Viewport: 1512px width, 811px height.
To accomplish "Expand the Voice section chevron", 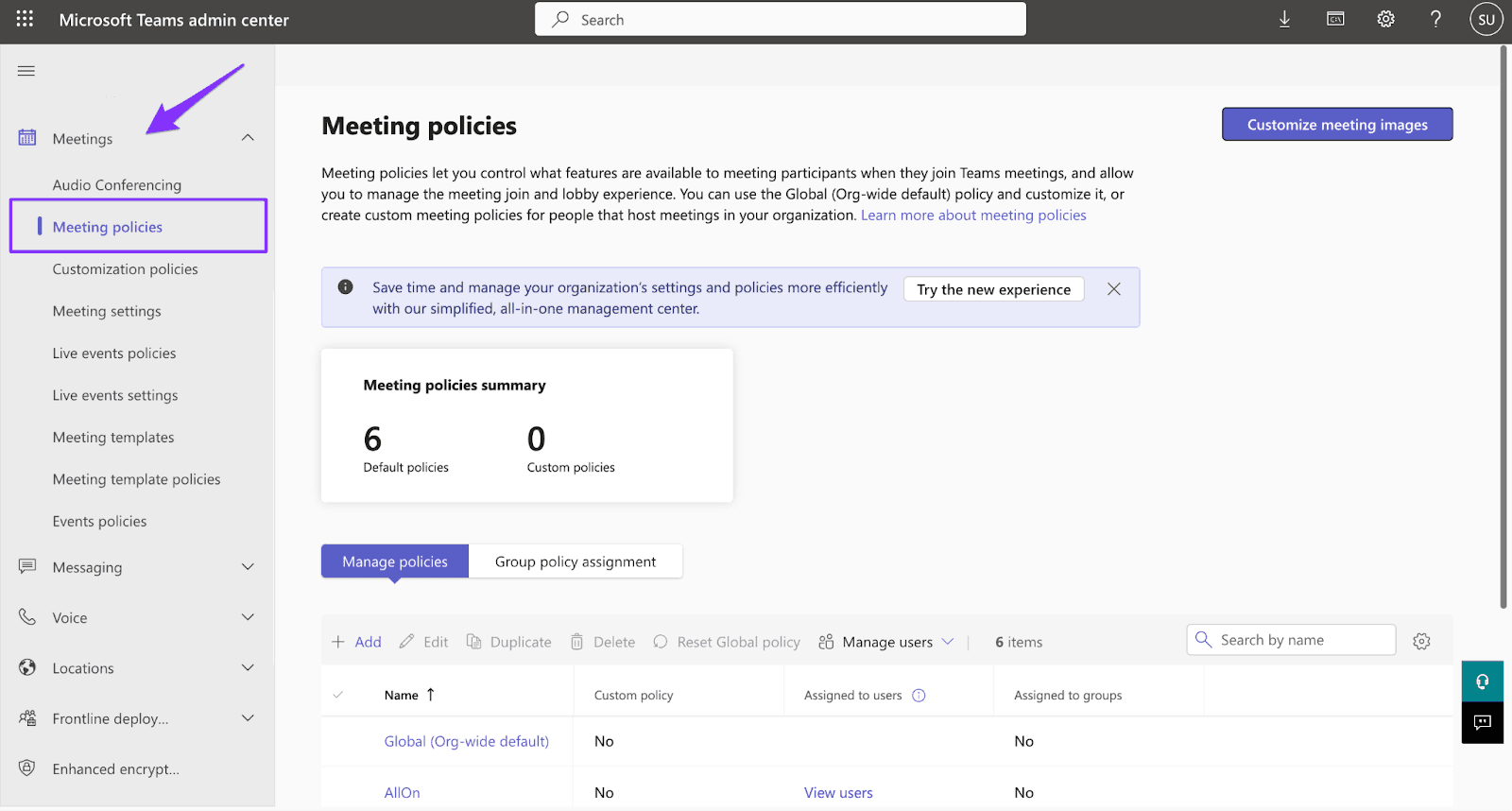I will (x=248, y=617).
